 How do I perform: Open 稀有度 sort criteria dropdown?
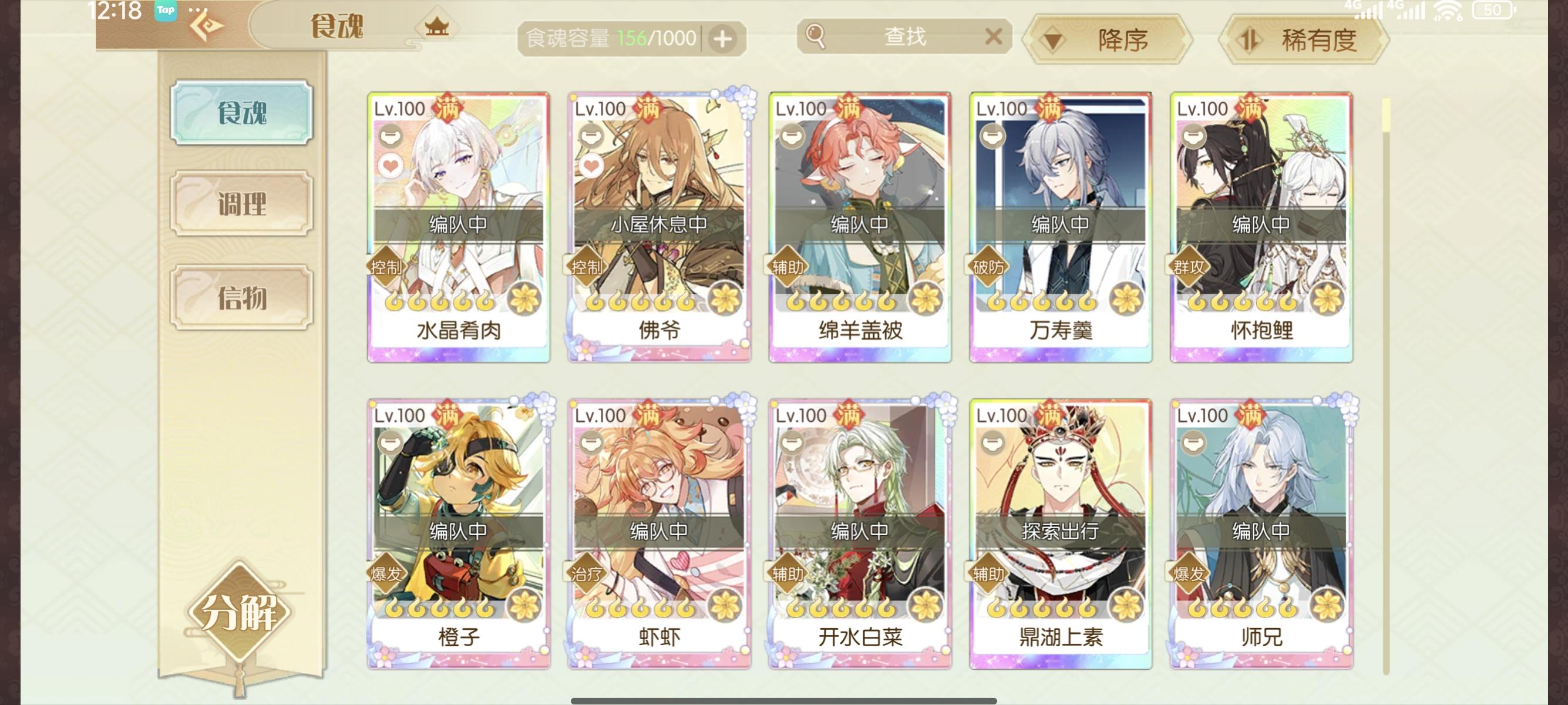pos(1304,40)
